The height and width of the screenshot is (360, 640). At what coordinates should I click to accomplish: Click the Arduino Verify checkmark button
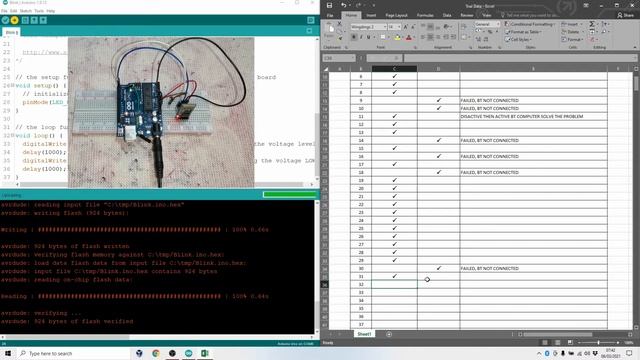point(5,20)
